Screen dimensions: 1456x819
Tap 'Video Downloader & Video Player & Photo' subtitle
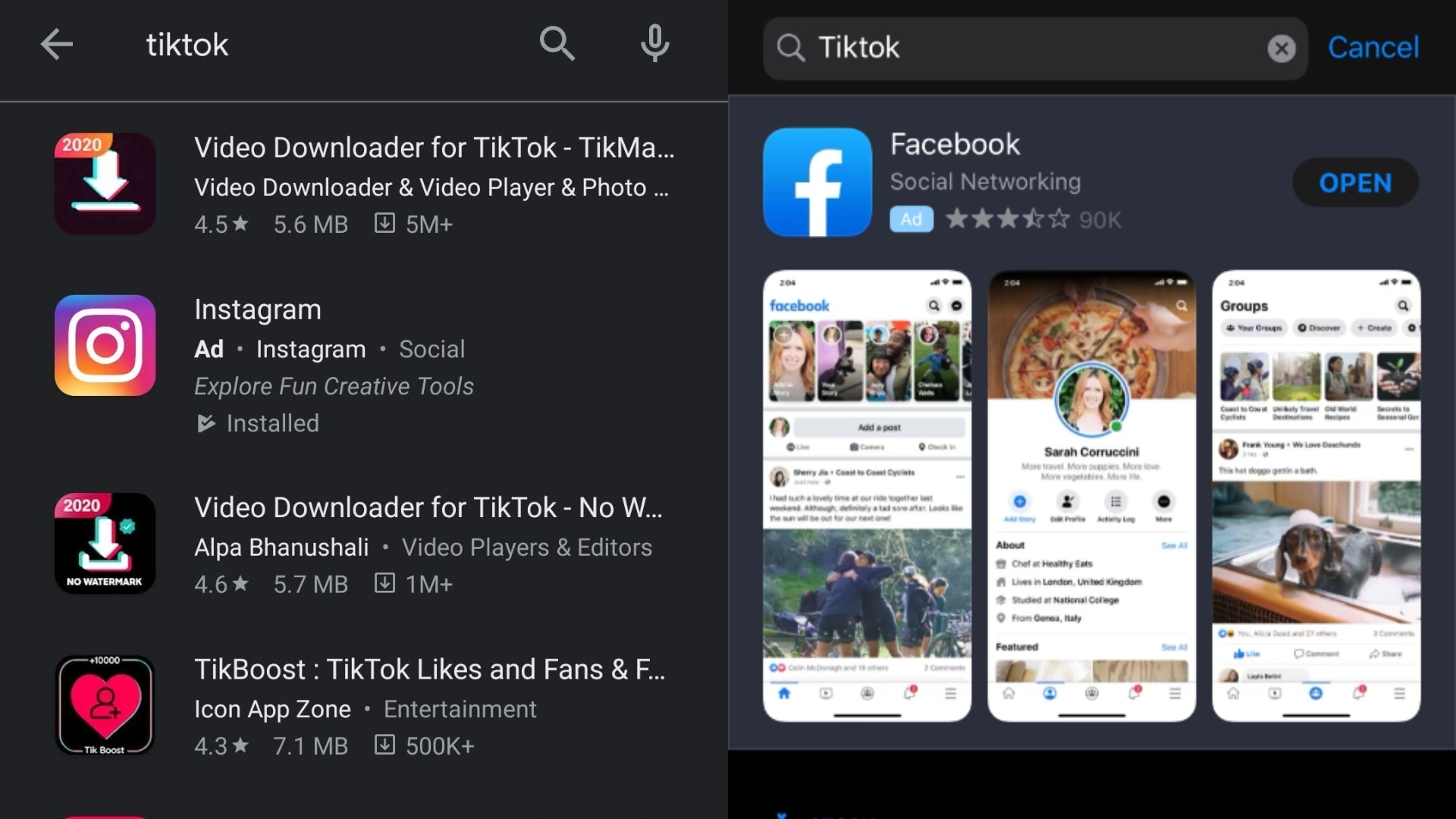(x=431, y=187)
